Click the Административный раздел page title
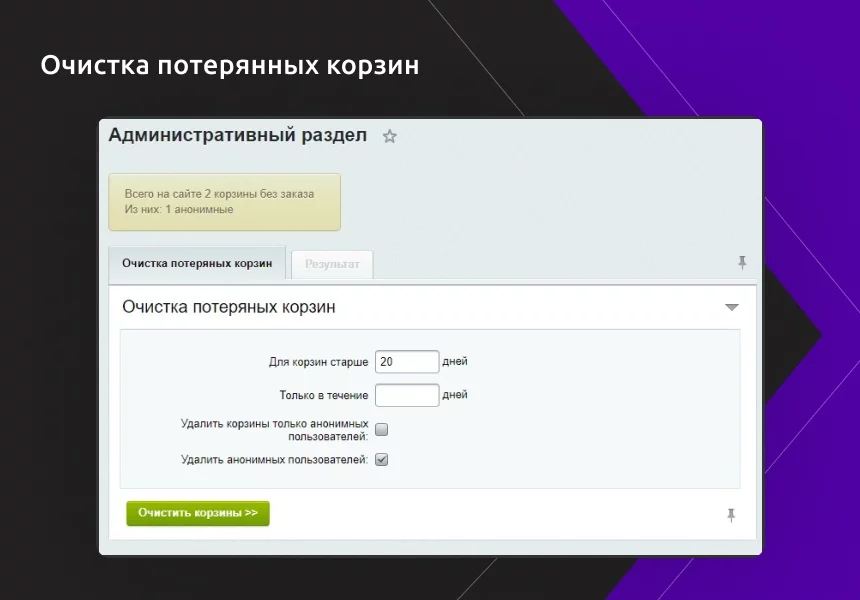The image size is (860, 600). click(237, 135)
